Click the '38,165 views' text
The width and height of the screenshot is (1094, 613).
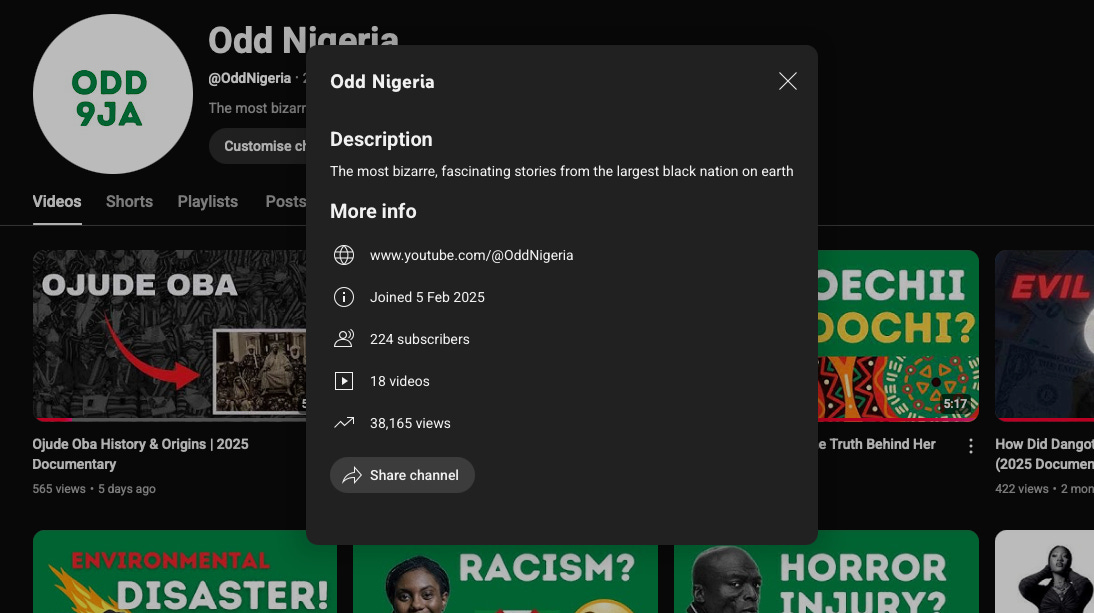click(410, 423)
